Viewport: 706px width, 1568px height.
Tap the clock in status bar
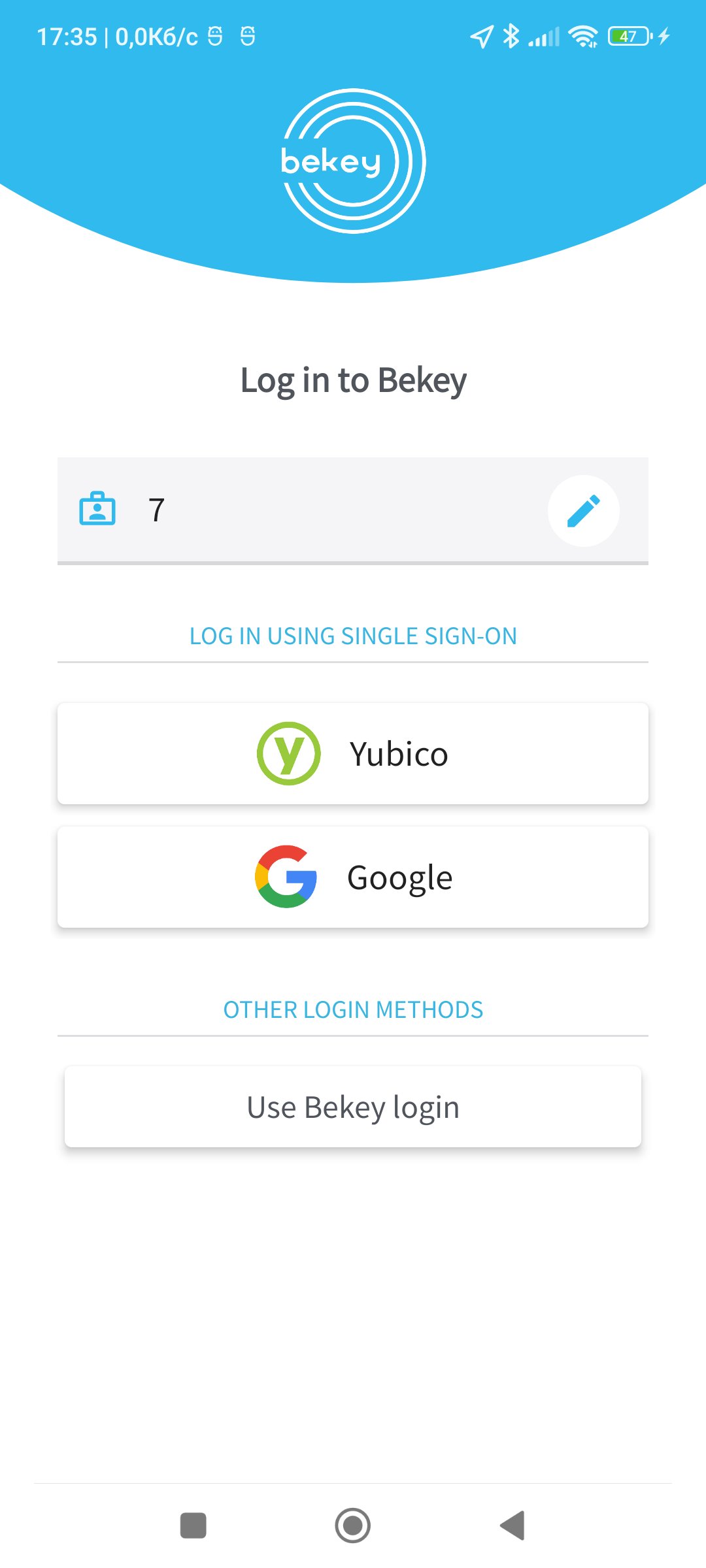[67, 37]
